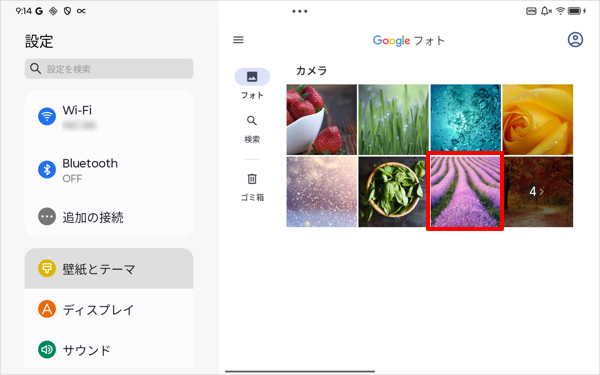Screen dimensions: 600x375
Task: Open the strawberries photo
Action: click(x=321, y=119)
